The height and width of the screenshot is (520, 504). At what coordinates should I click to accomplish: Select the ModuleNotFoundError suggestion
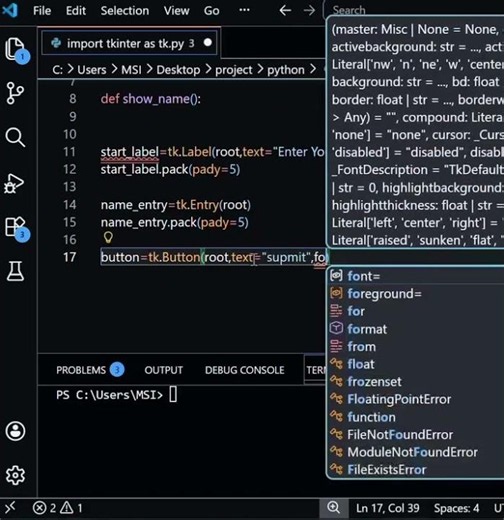415,452
